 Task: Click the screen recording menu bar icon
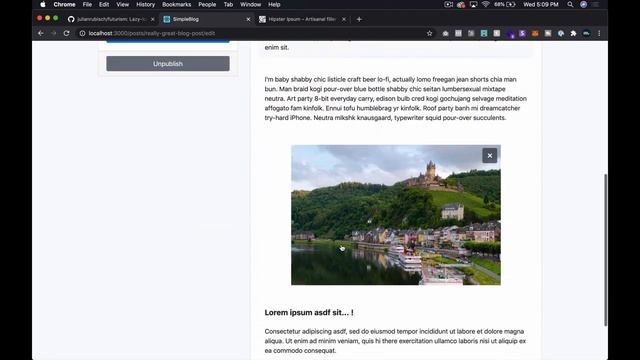pos(449,4)
